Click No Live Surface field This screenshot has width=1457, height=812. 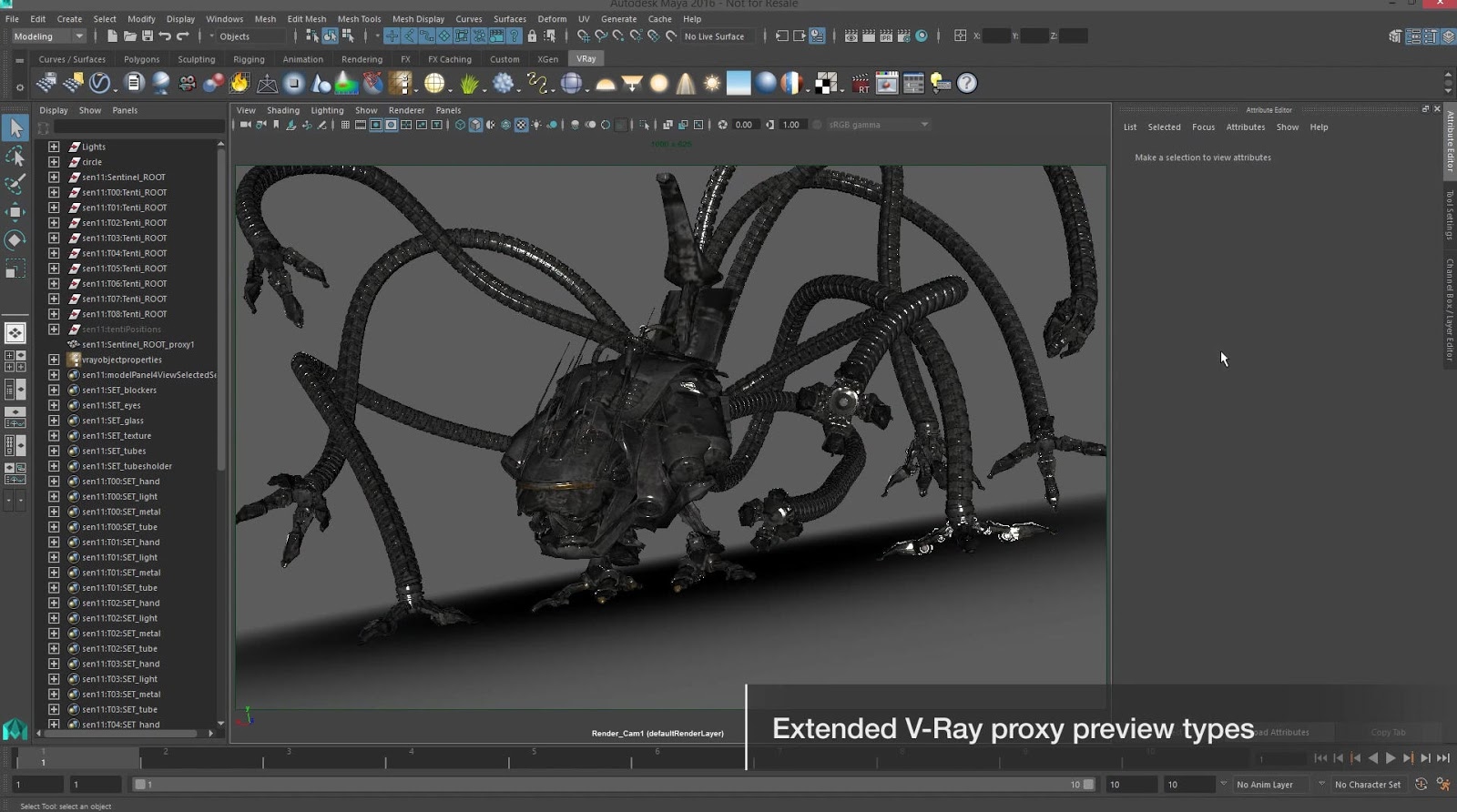point(715,36)
